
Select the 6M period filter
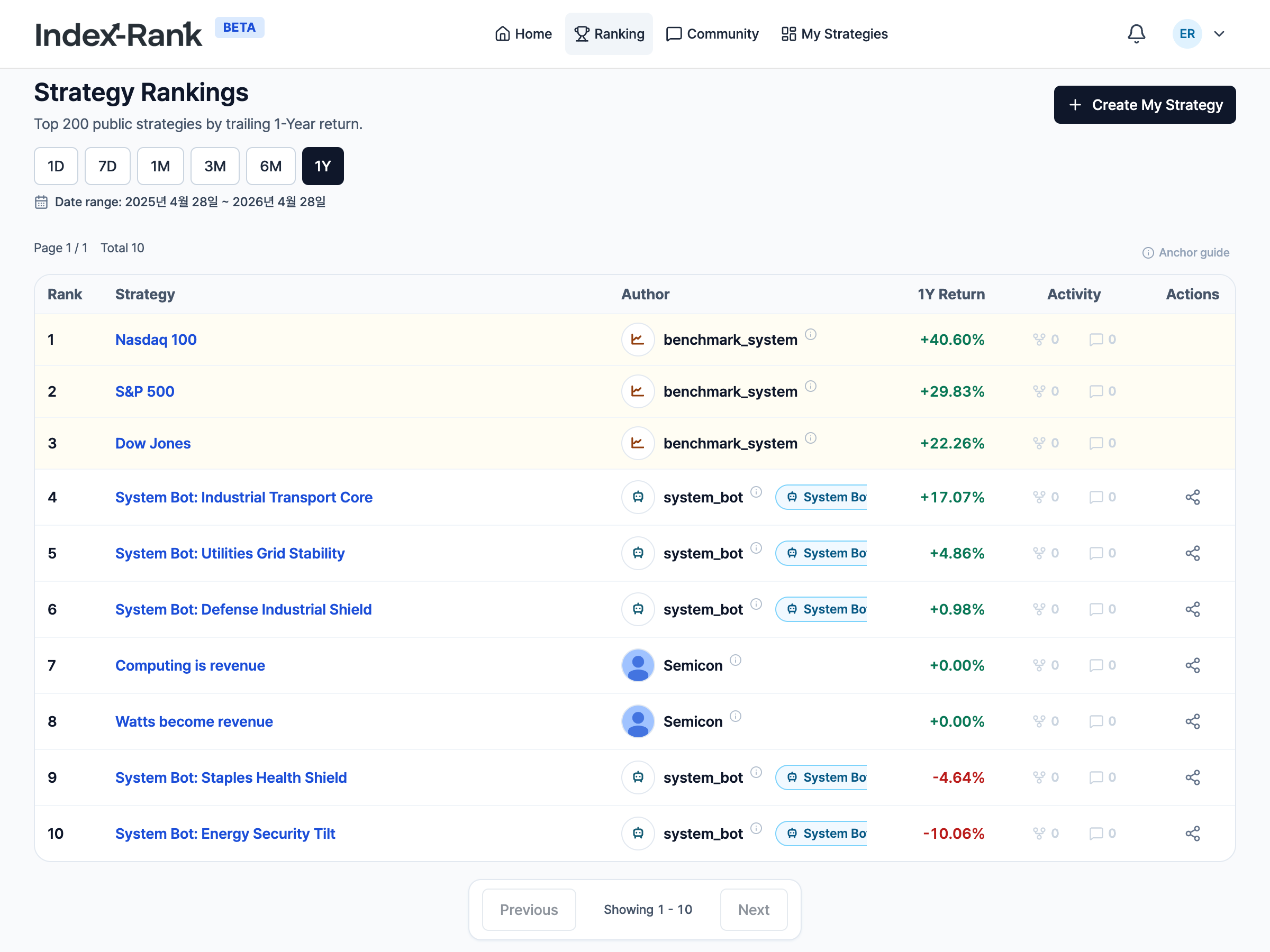pyautogui.click(x=270, y=166)
